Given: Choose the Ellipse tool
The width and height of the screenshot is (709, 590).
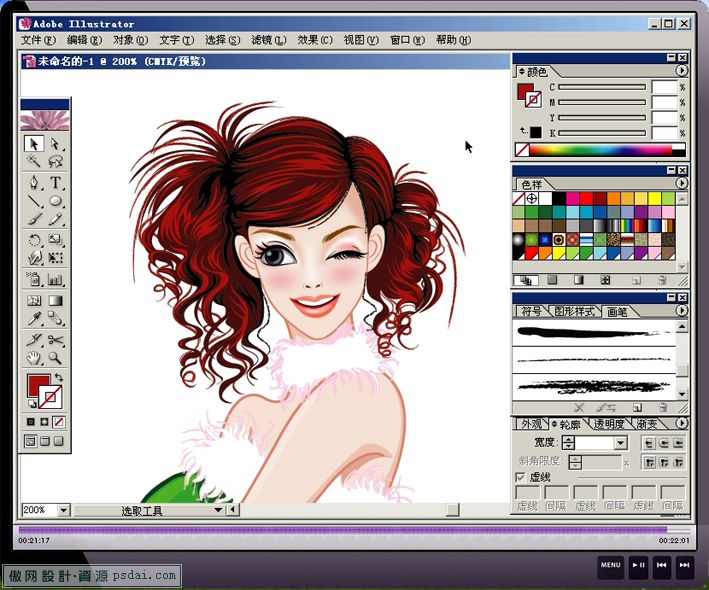Looking at the screenshot, I should click(56, 201).
